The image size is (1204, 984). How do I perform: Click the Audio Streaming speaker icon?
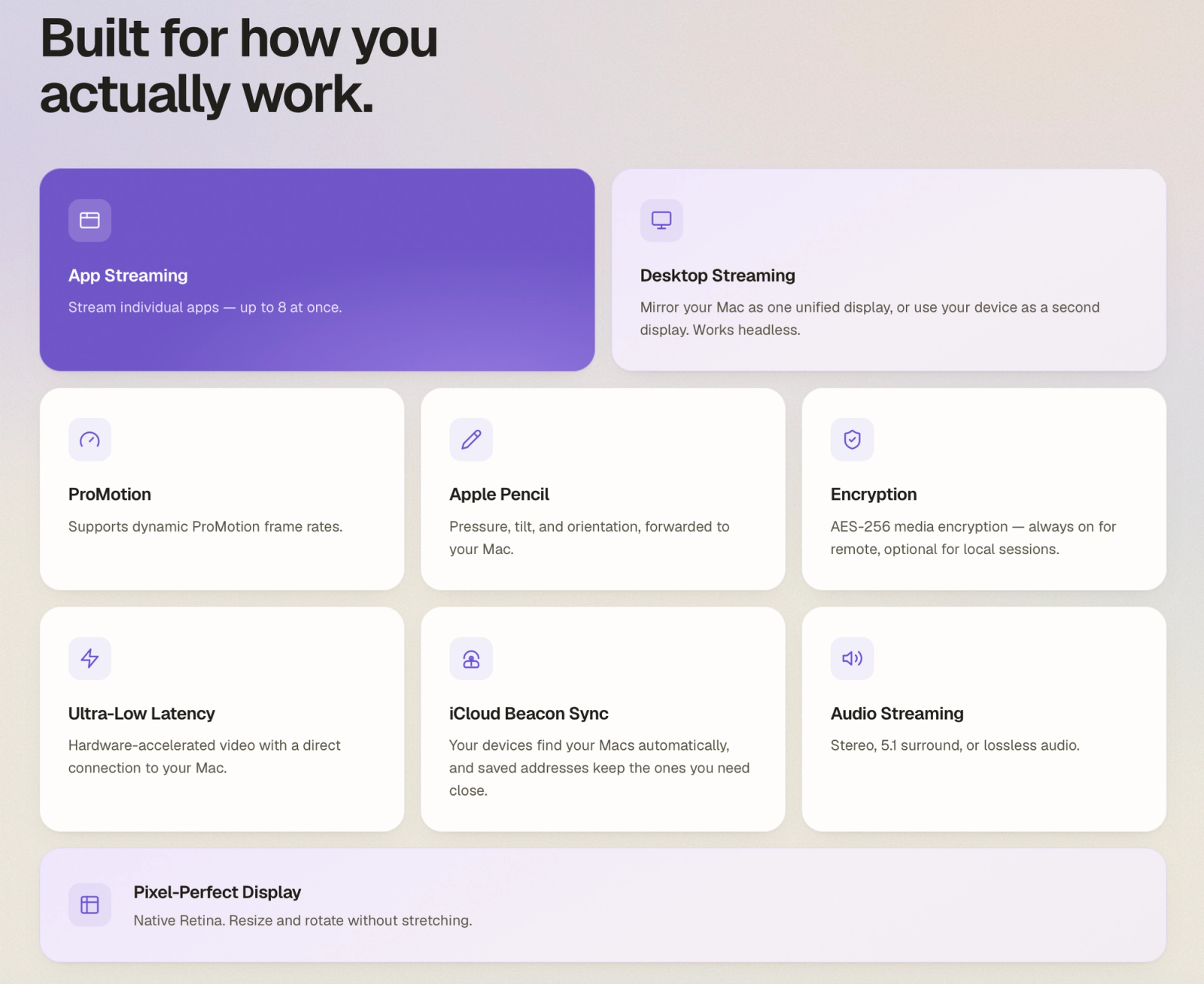click(852, 658)
